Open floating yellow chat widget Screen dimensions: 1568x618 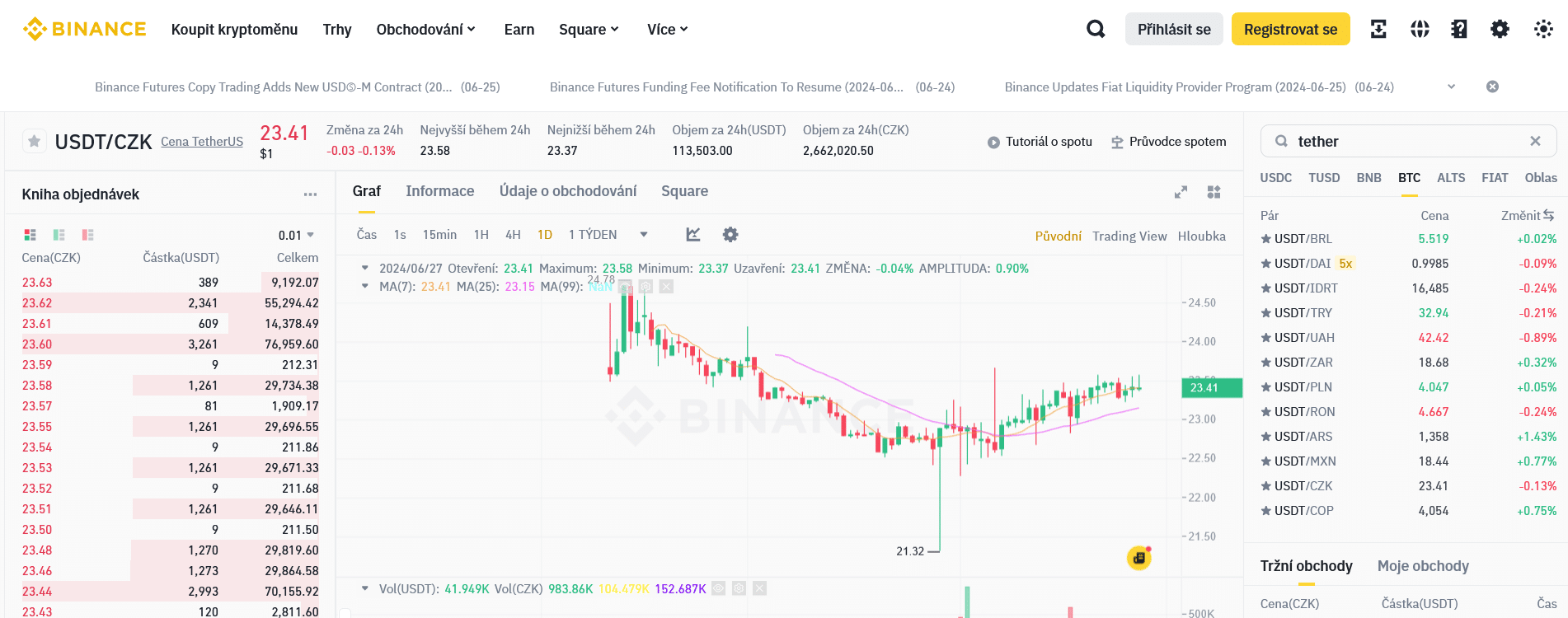pyautogui.click(x=1139, y=558)
